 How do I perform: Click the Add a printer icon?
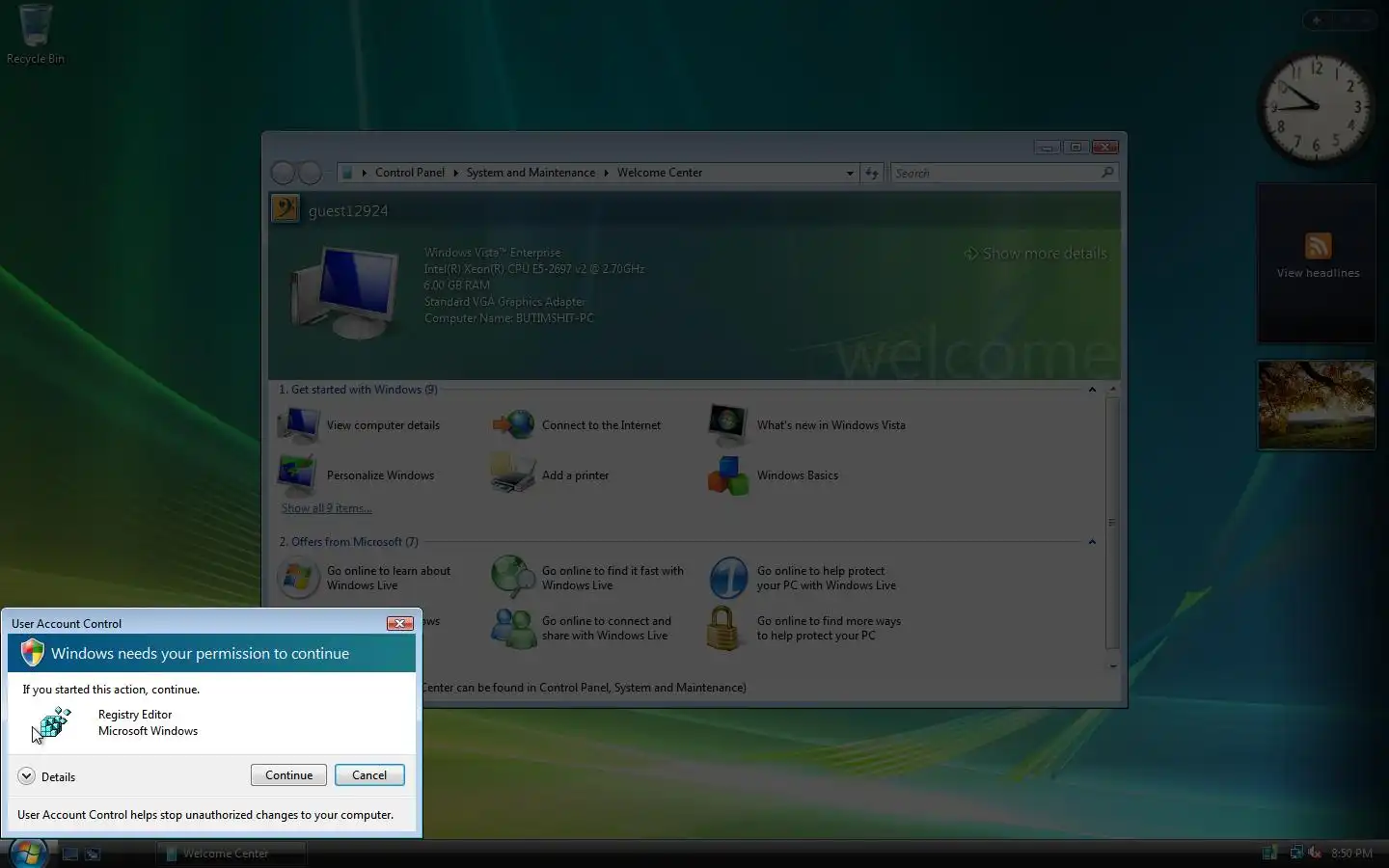coord(512,475)
